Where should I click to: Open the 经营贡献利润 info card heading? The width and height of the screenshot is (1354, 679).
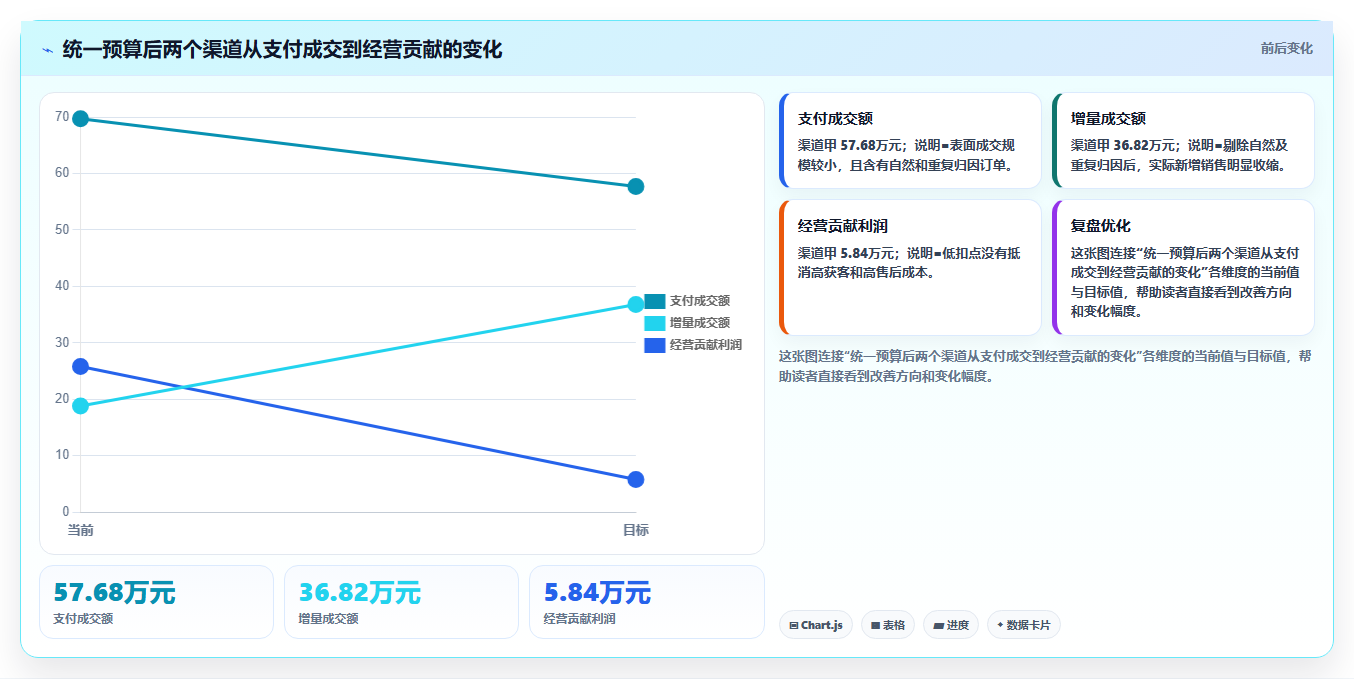click(x=843, y=226)
